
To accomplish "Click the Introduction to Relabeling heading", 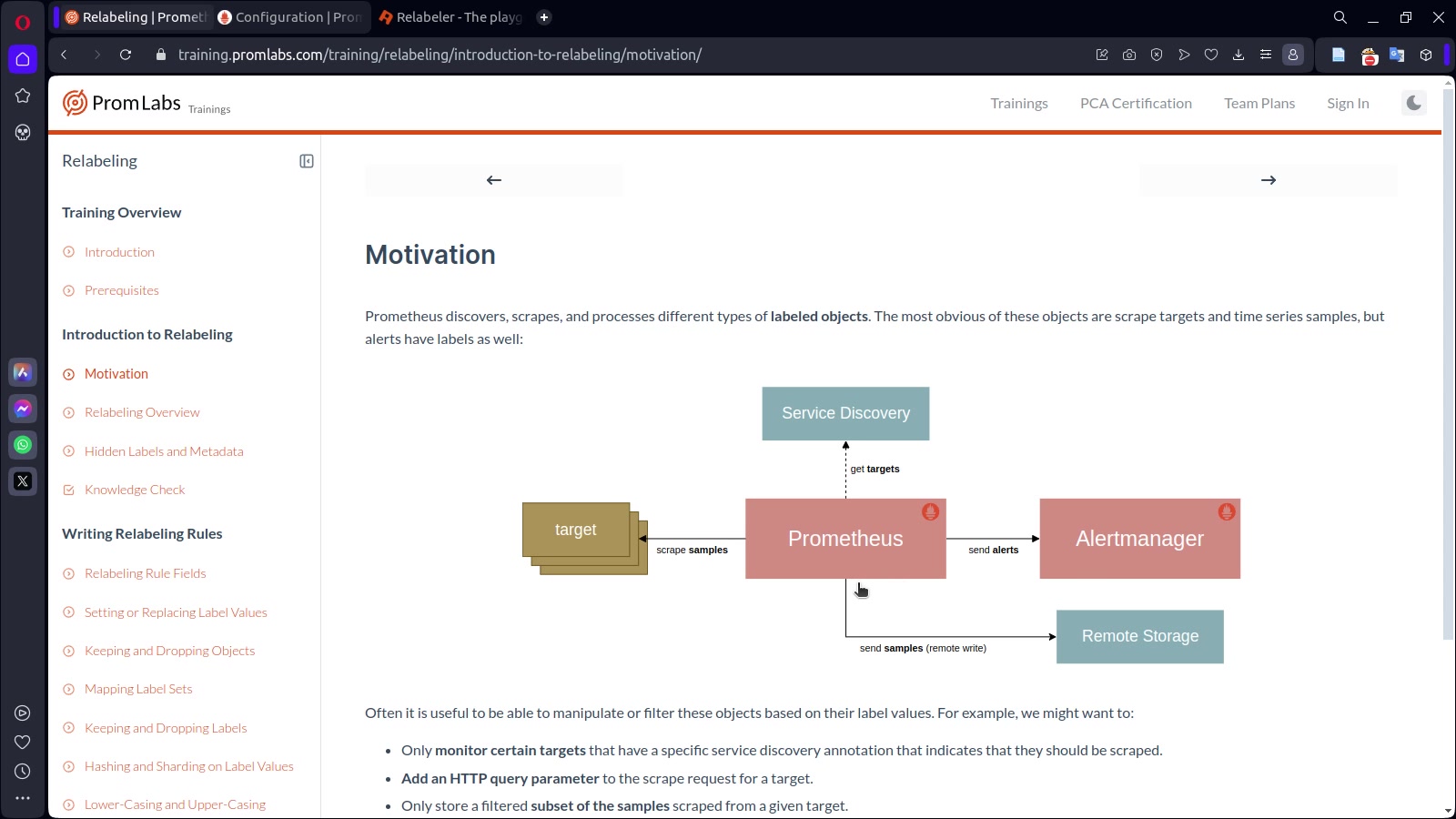I will 147,335.
